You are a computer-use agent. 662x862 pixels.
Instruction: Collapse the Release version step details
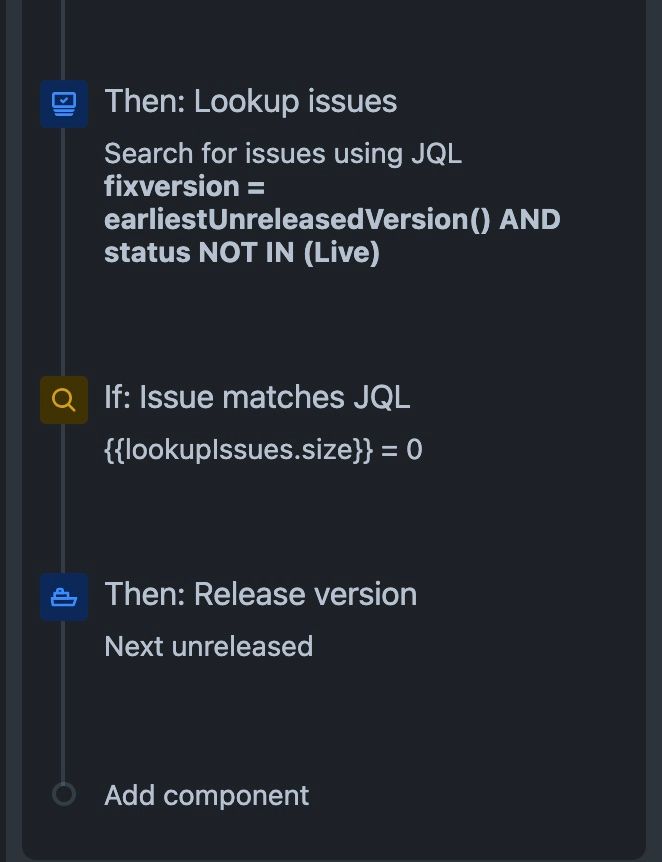pyautogui.click(x=260, y=594)
